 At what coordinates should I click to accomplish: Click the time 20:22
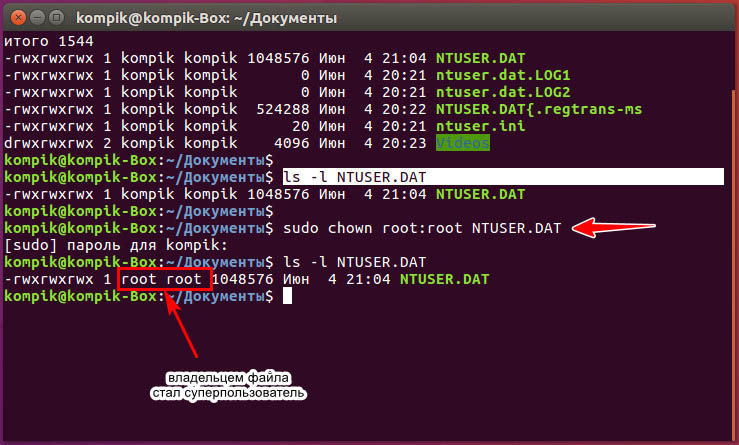[x=404, y=109]
